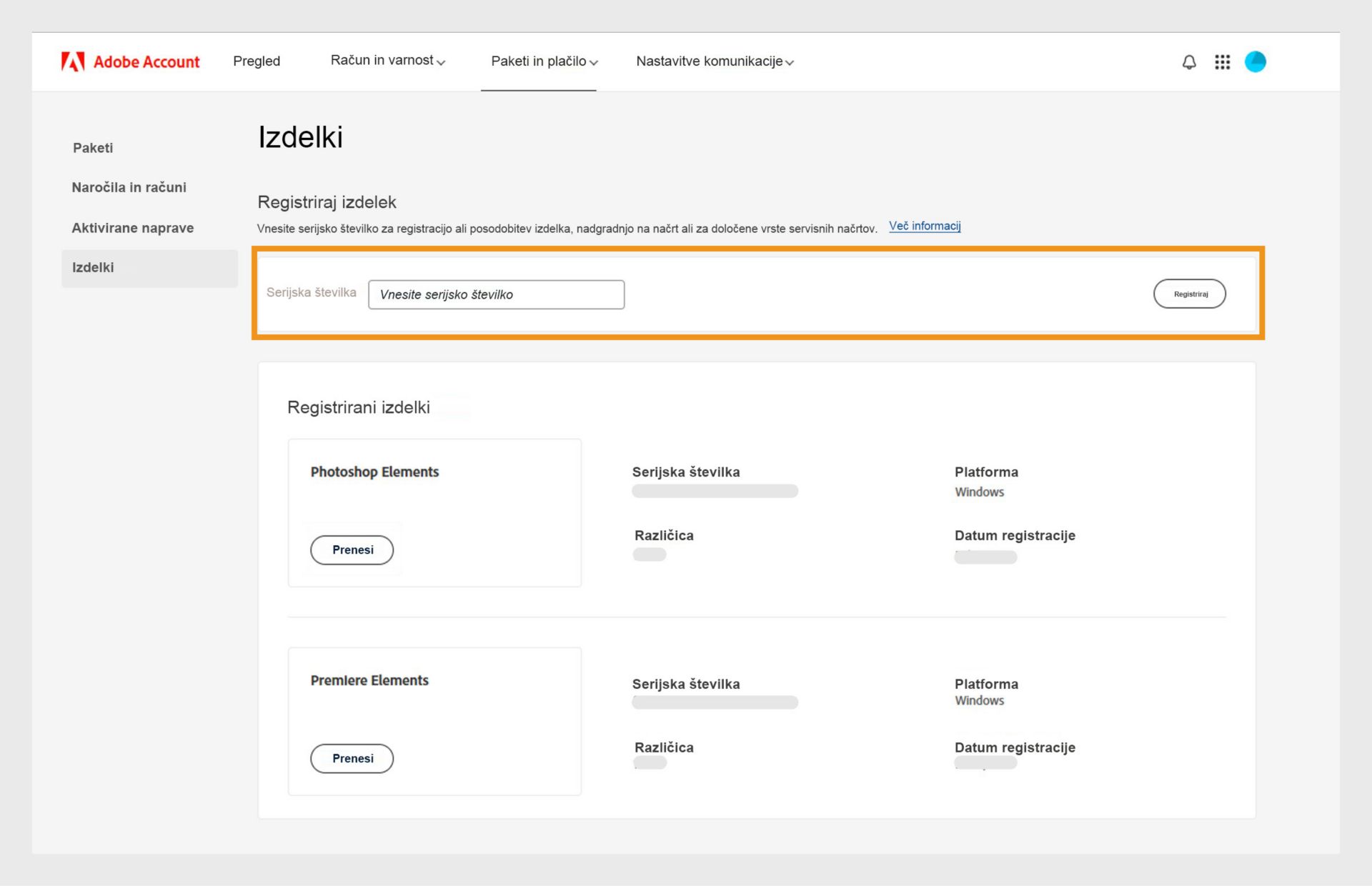Click the Adobe Account logo
The height and width of the screenshot is (886, 1372).
pos(130,61)
